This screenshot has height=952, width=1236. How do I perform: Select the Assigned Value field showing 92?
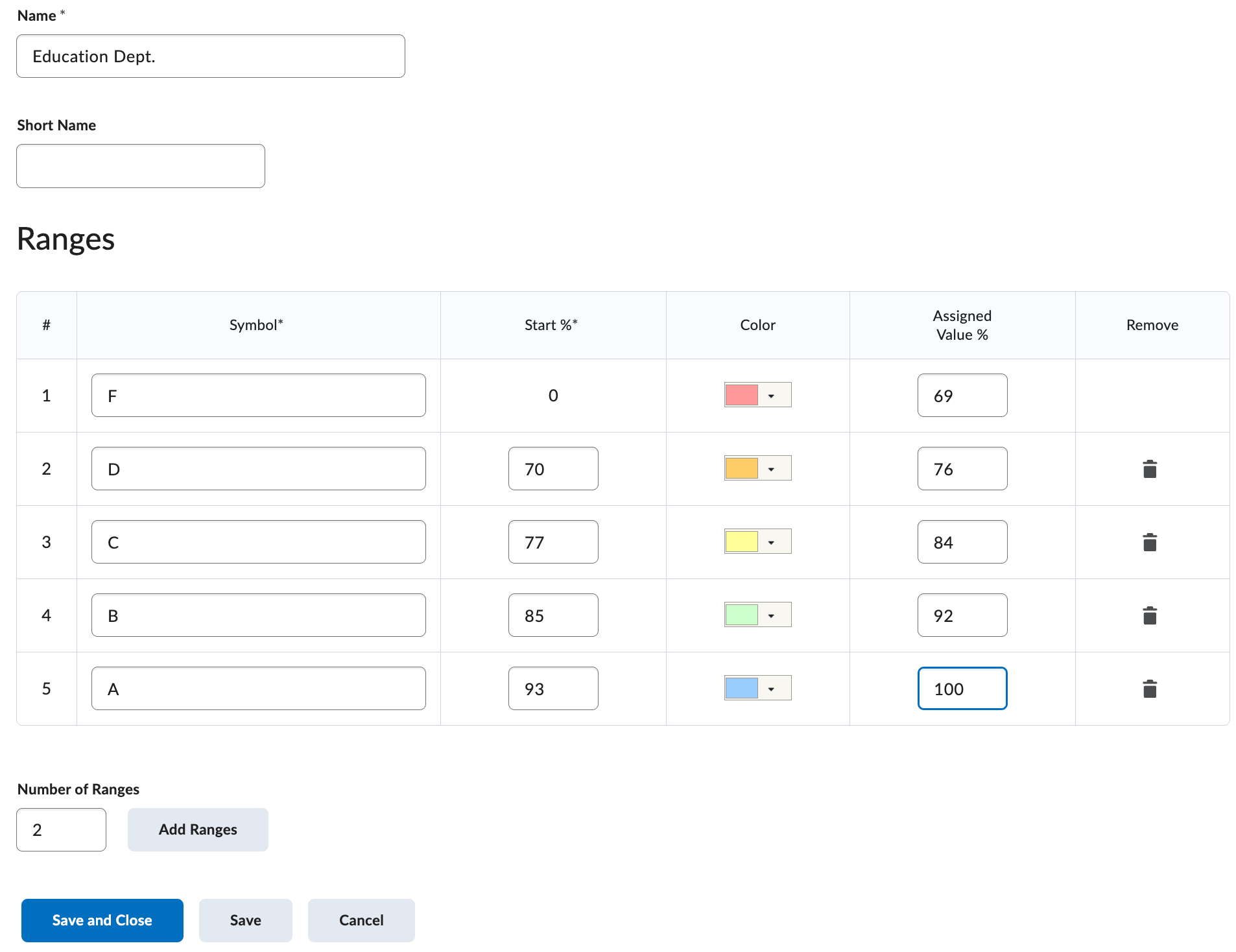click(962, 615)
